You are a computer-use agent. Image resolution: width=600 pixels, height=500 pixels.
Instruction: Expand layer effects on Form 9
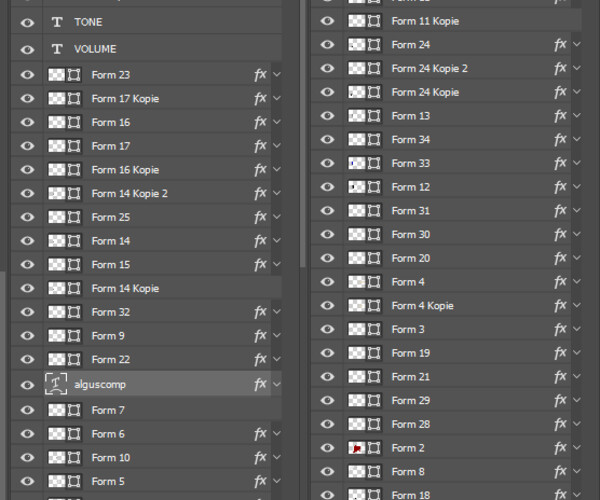pyautogui.click(x=277, y=336)
